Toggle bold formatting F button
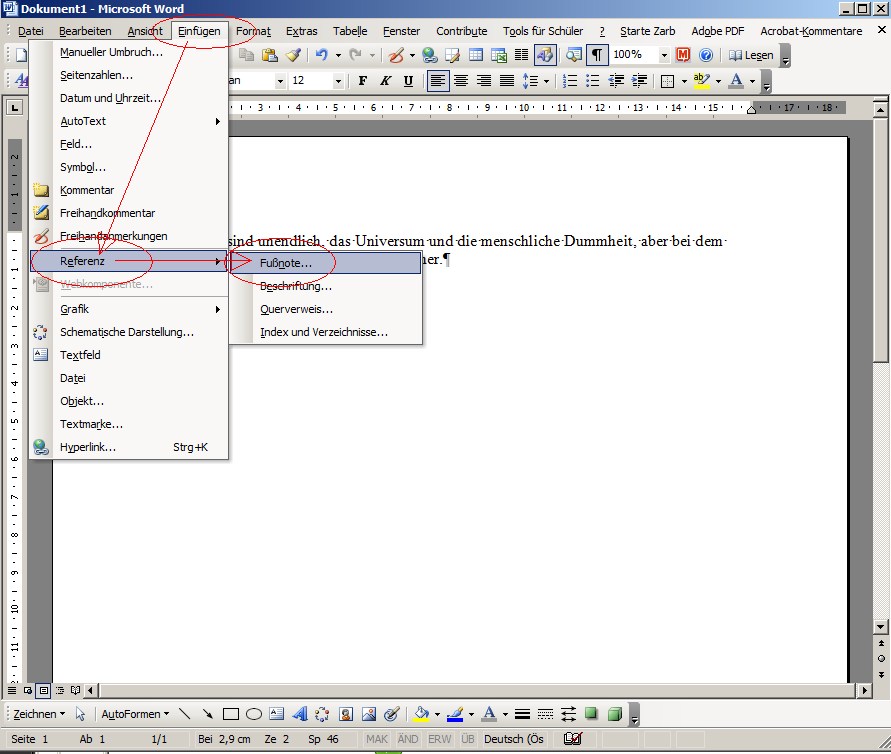Image resolution: width=891 pixels, height=754 pixels. pyautogui.click(x=363, y=81)
